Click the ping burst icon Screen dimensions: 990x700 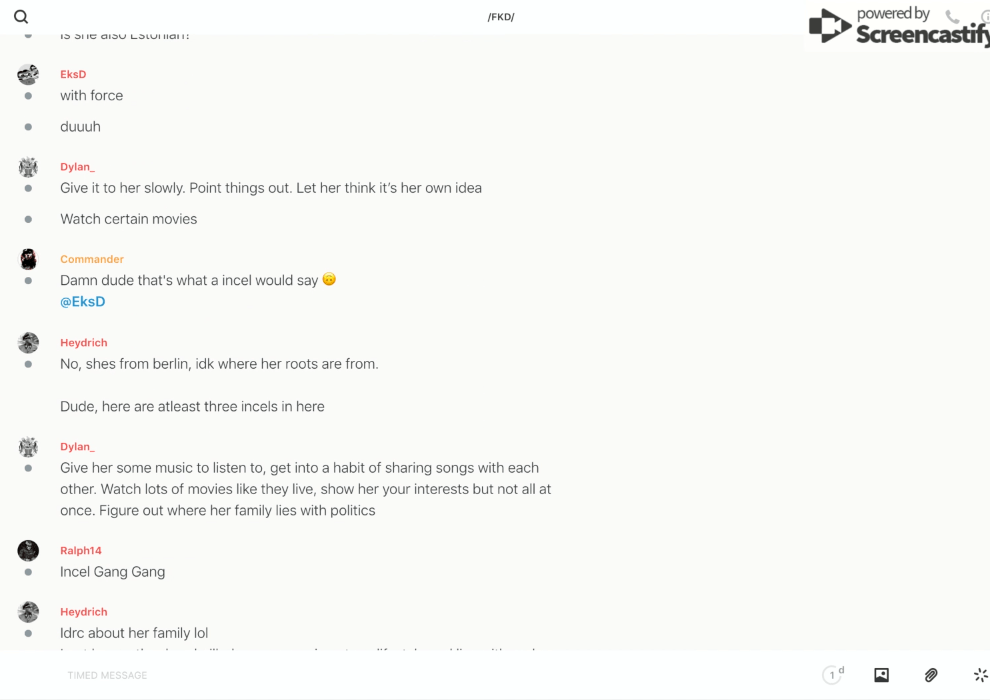pos(980,675)
